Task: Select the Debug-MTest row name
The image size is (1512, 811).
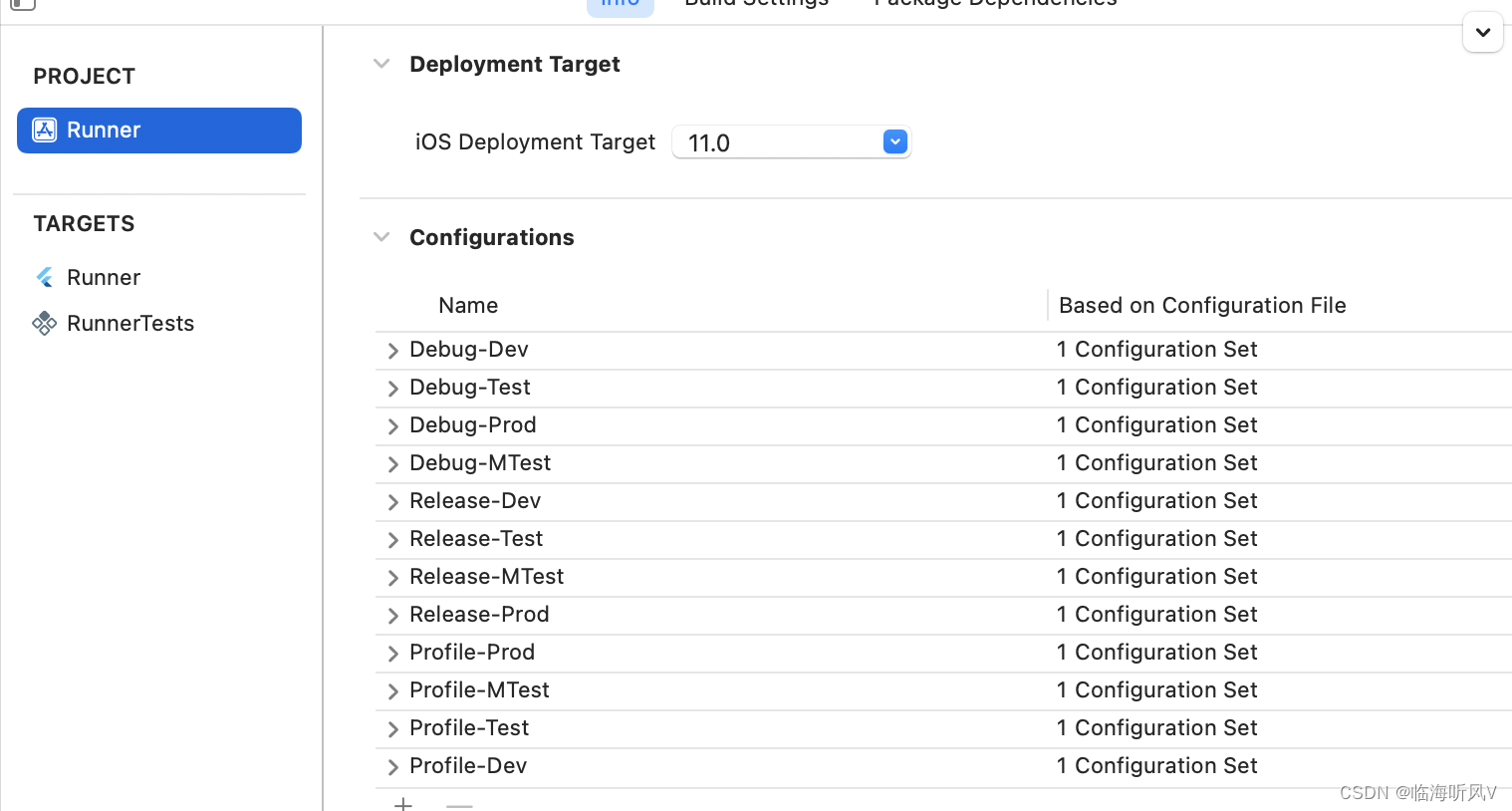Action: (480, 463)
